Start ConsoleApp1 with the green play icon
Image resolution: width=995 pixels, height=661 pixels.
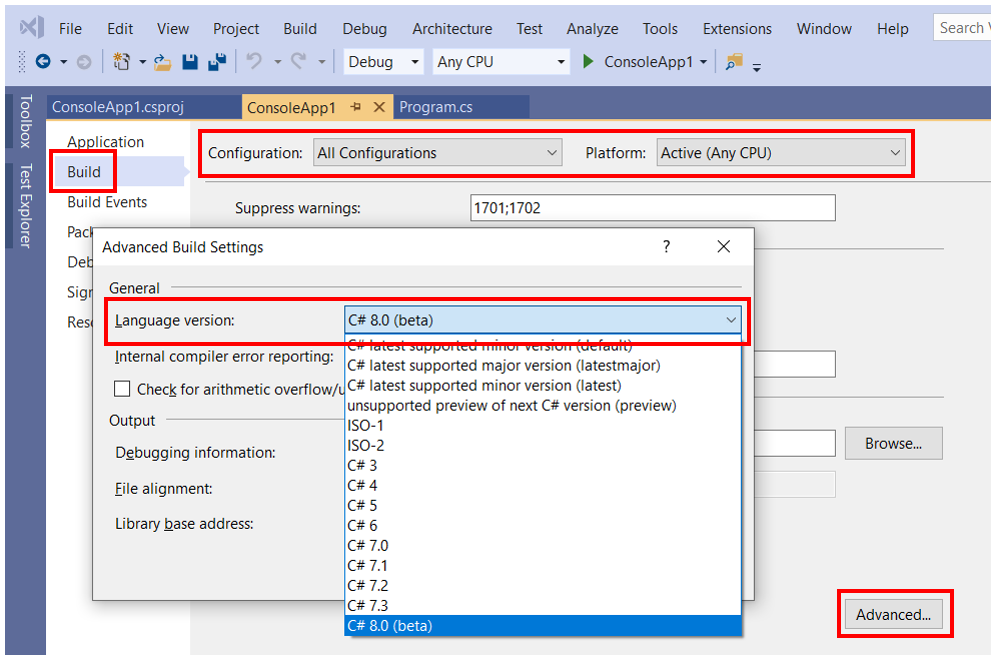588,62
